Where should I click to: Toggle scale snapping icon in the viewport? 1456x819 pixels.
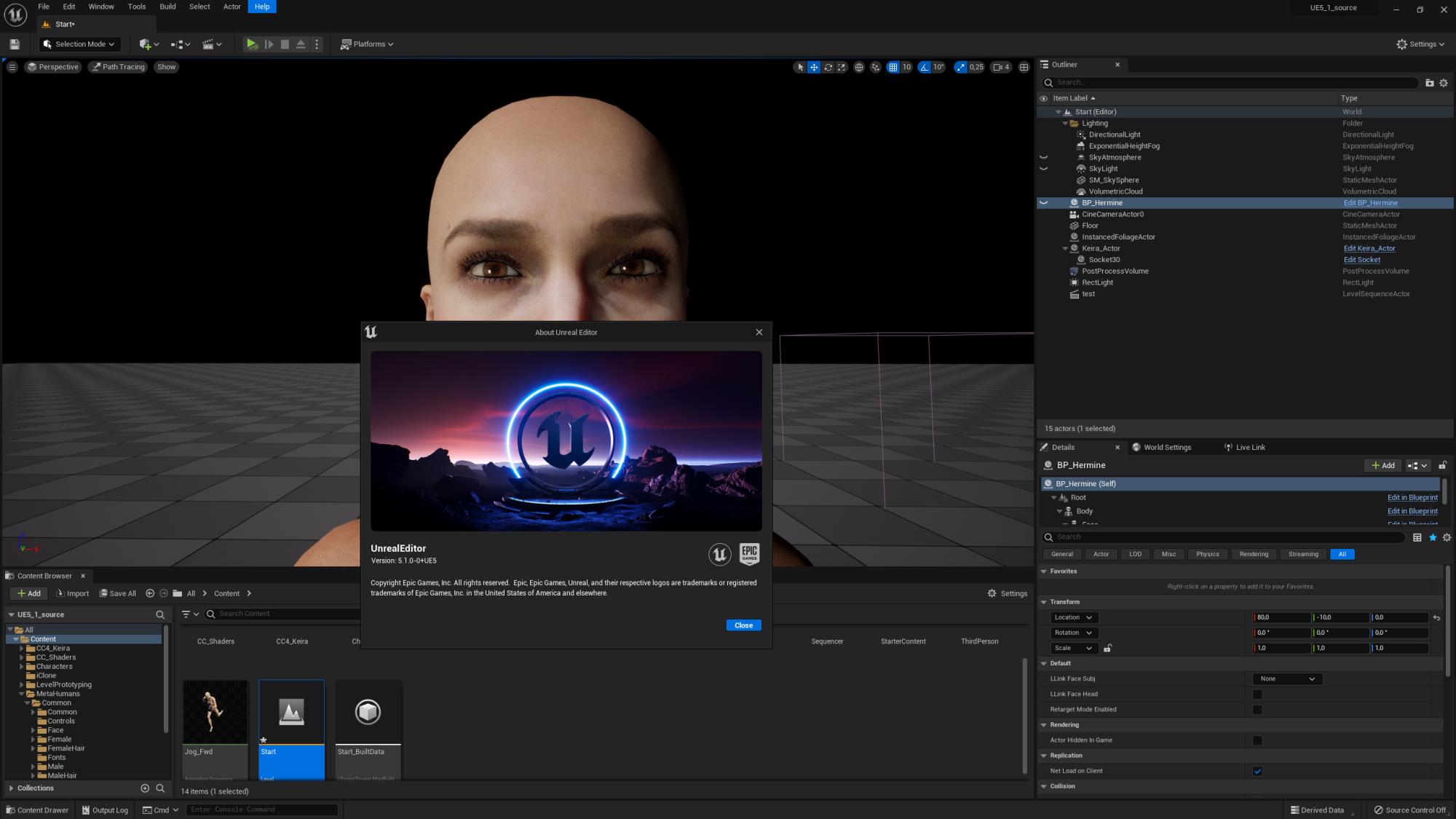pos(960,67)
